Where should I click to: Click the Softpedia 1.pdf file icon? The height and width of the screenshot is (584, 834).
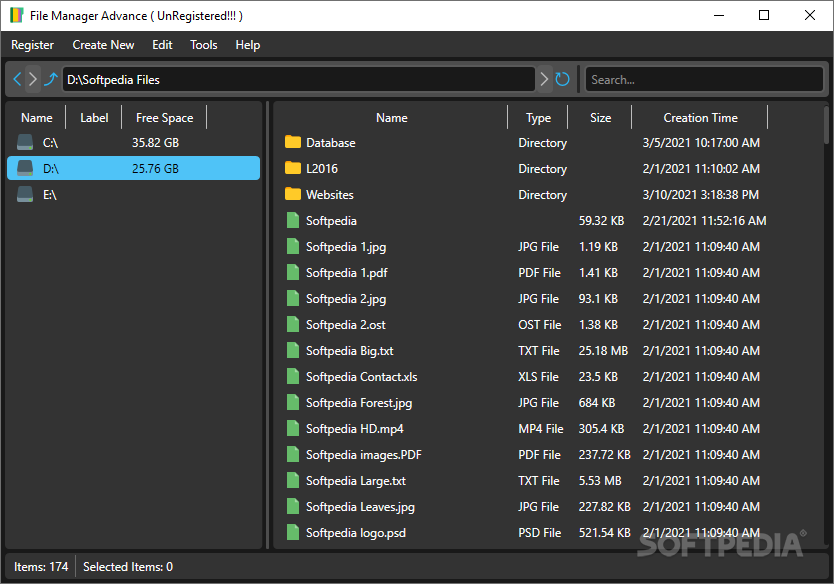pos(293,272)
